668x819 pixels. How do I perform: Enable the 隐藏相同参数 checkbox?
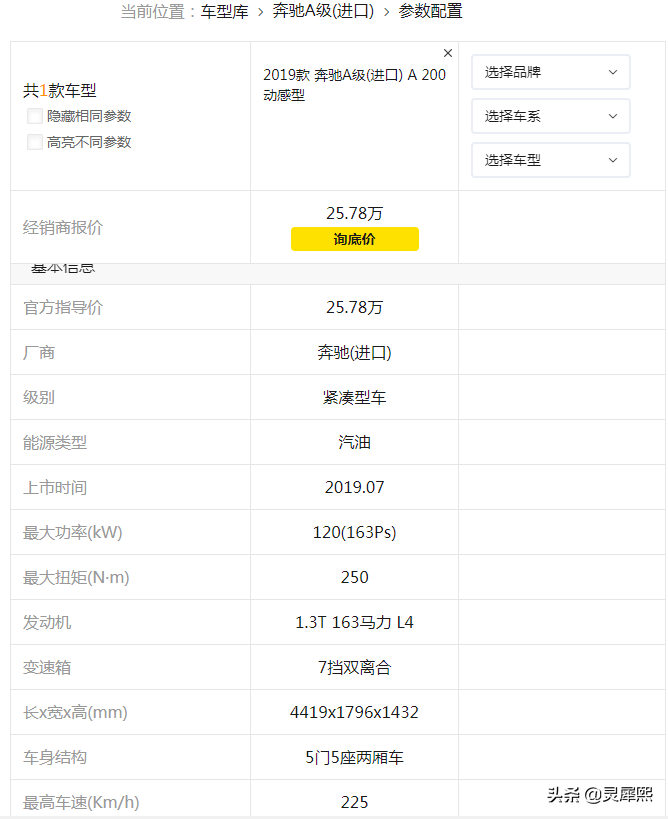pyautogui.click(x=35, y=116)
